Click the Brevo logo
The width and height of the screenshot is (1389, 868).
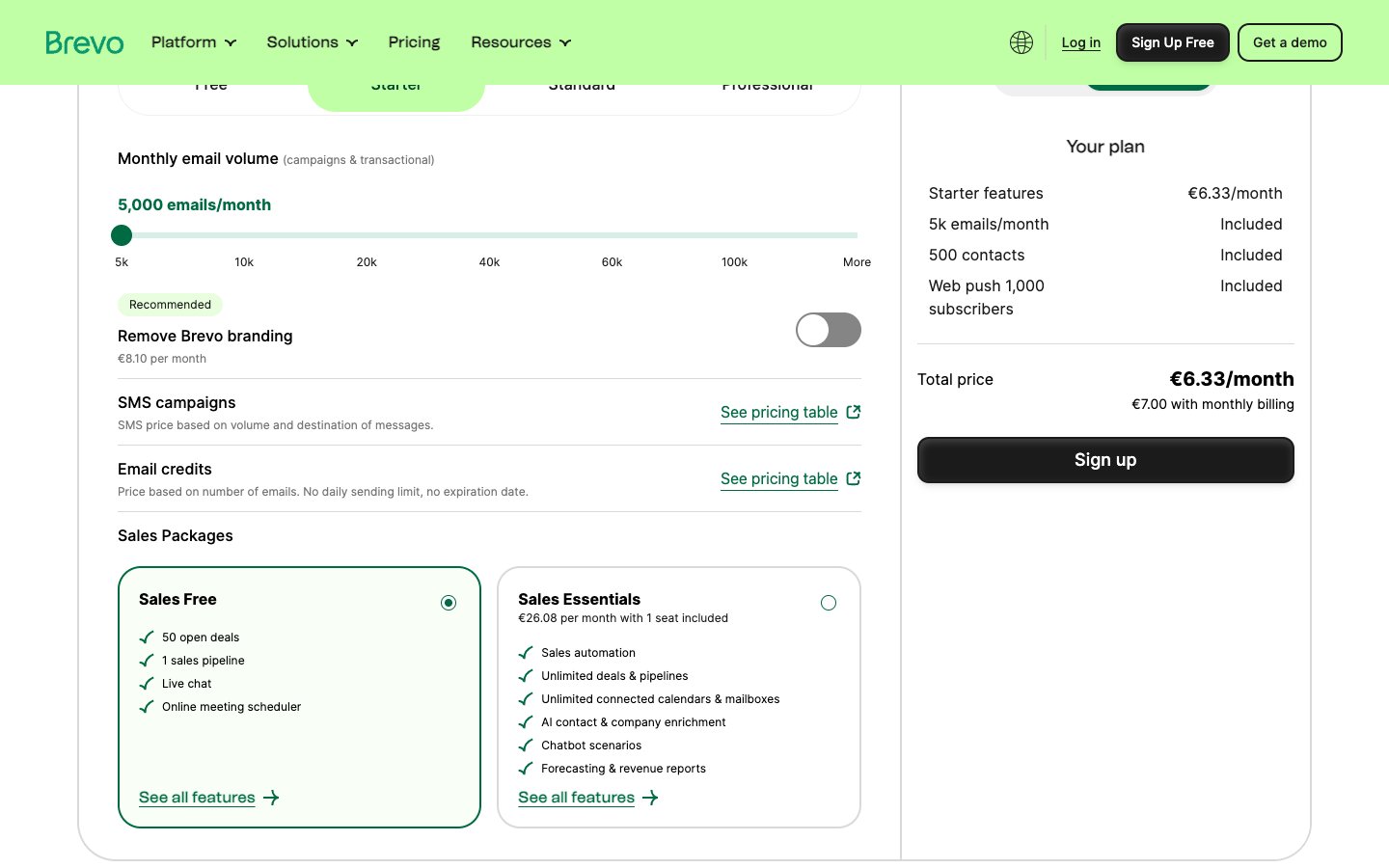pos(85,42)
